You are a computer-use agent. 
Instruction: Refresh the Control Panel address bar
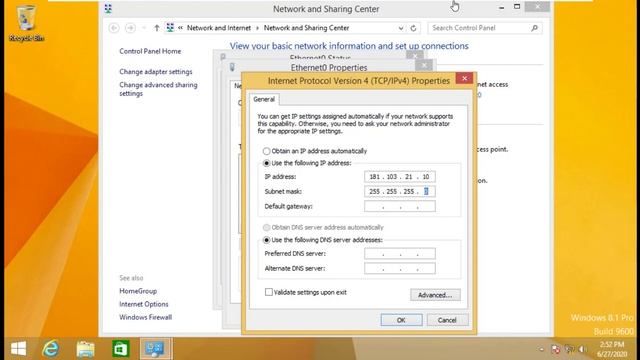coord(413,28)
